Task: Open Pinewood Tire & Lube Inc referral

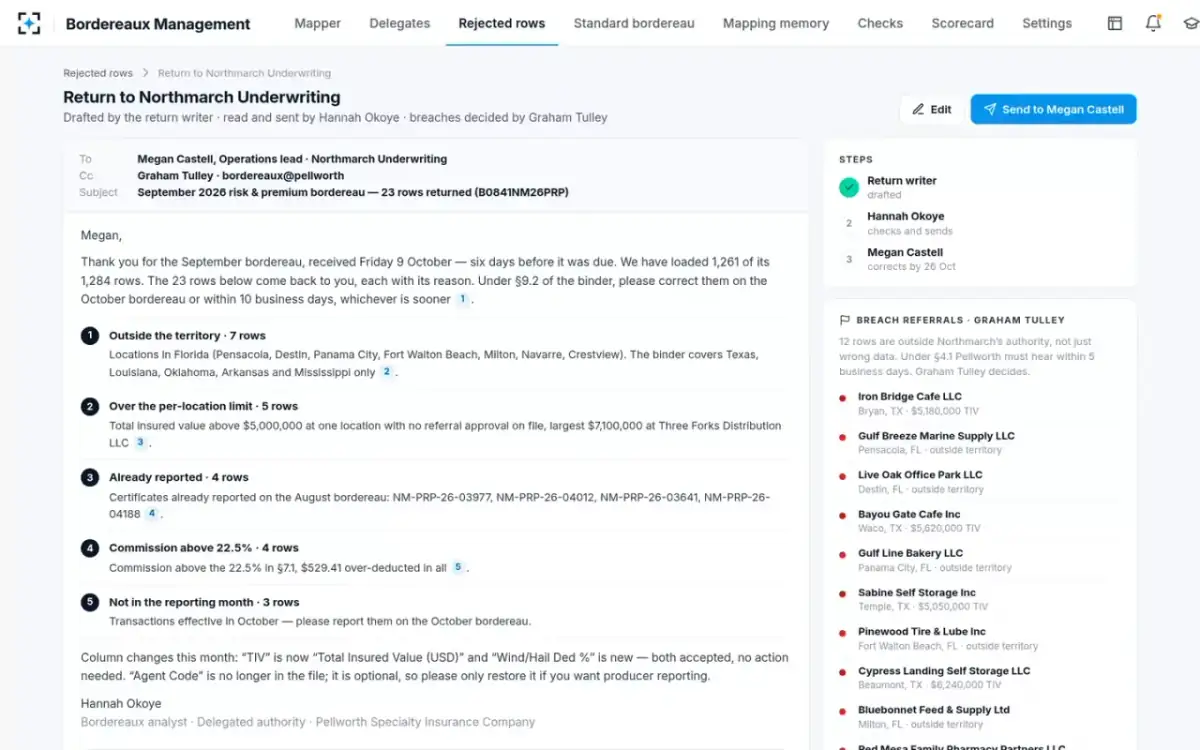Action: click(x=980, y=639)
